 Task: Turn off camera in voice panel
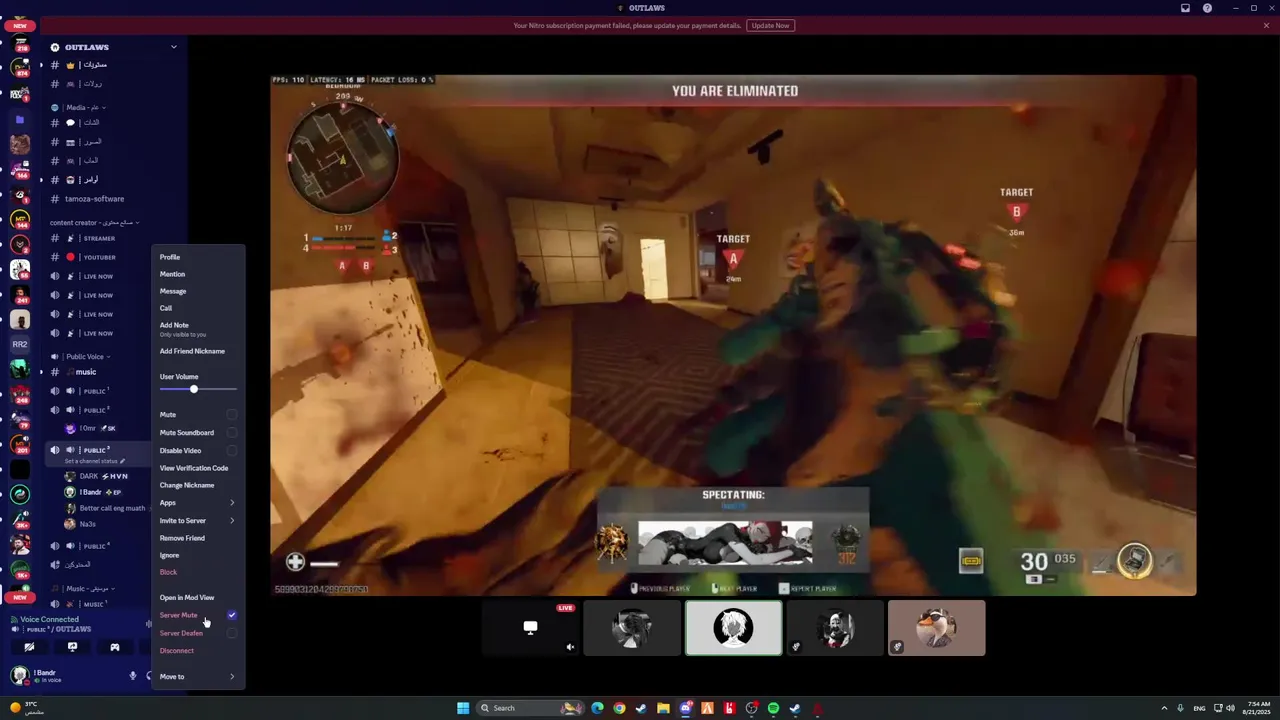[29, 647]
